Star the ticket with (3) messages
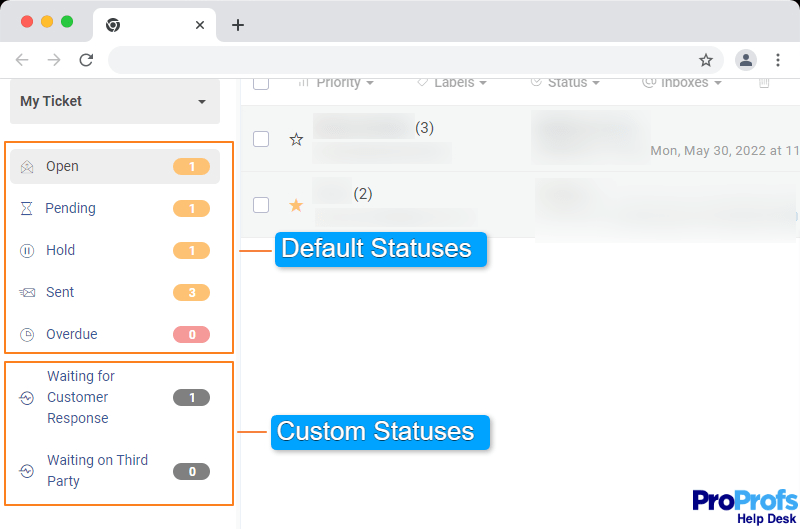This screenshot has width=800, height=529. pyautogui.click(x=296, y=139)
